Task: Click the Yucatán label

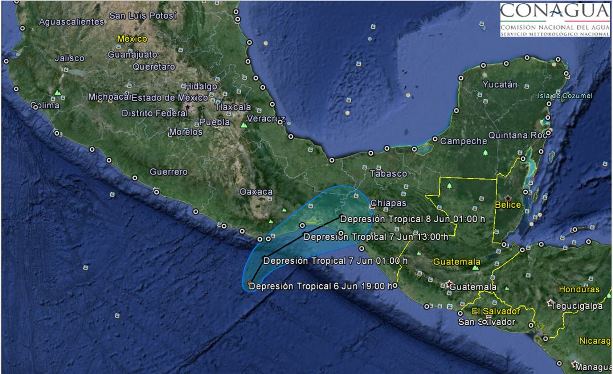Action: coord(500,84)
